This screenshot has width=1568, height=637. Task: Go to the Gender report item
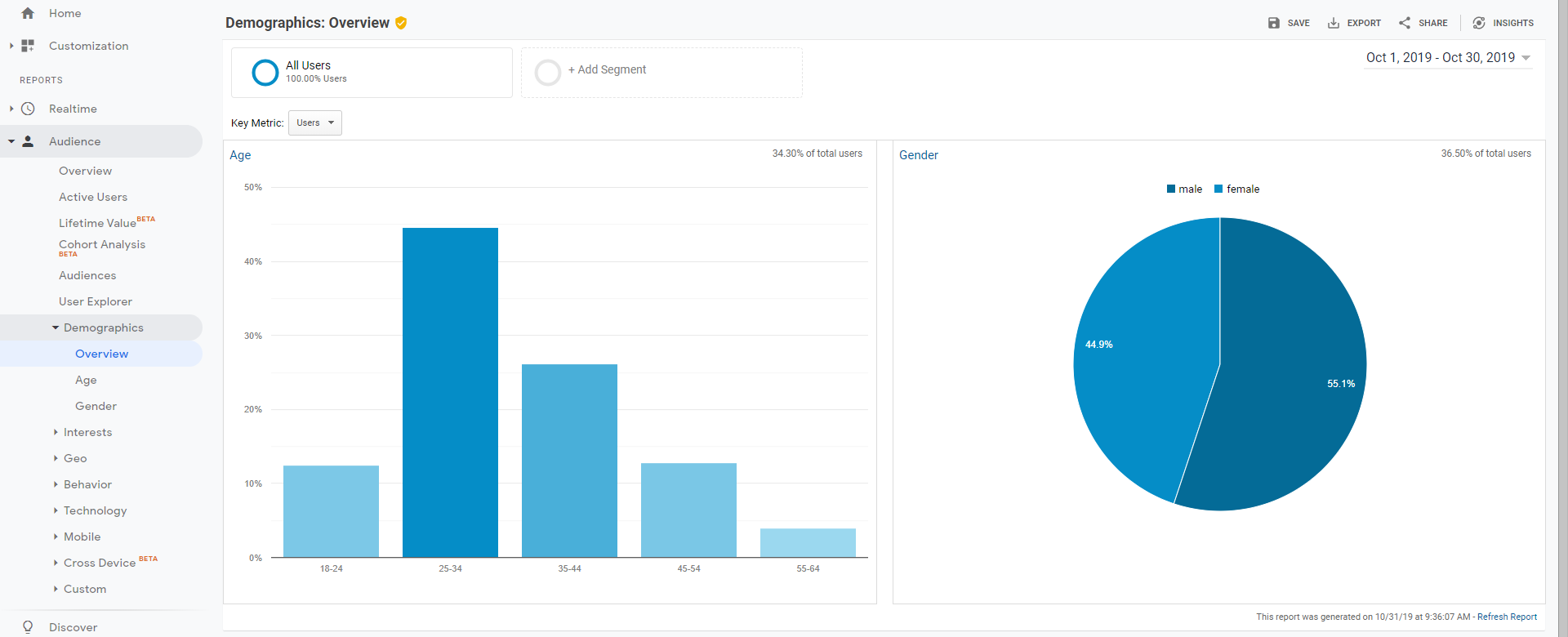[x=96, y=406]
